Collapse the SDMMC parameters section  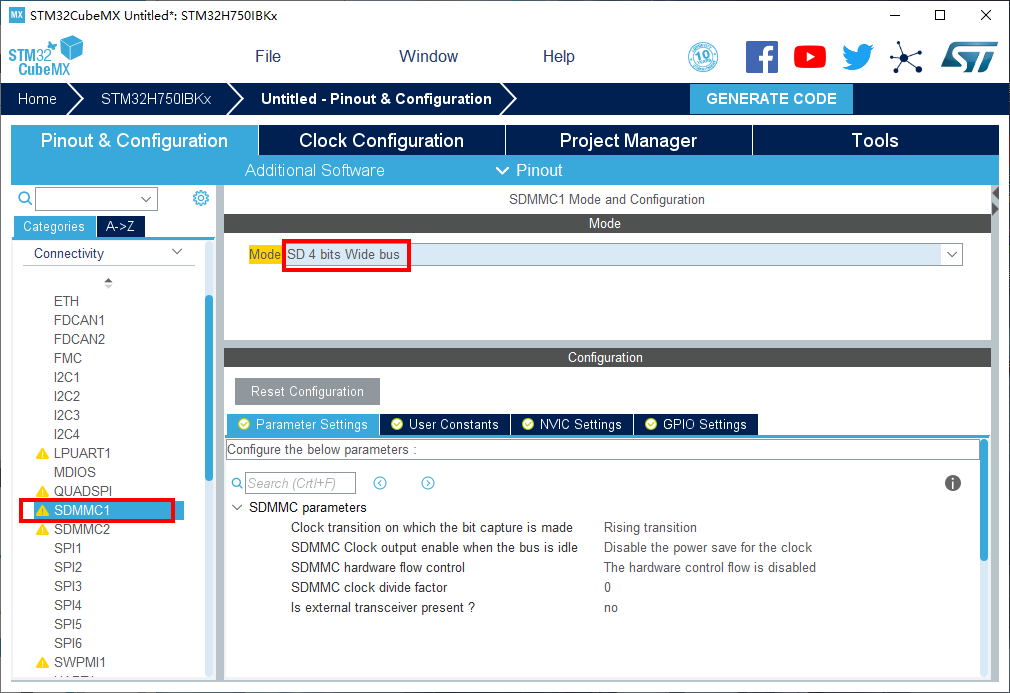pos(237,508)
